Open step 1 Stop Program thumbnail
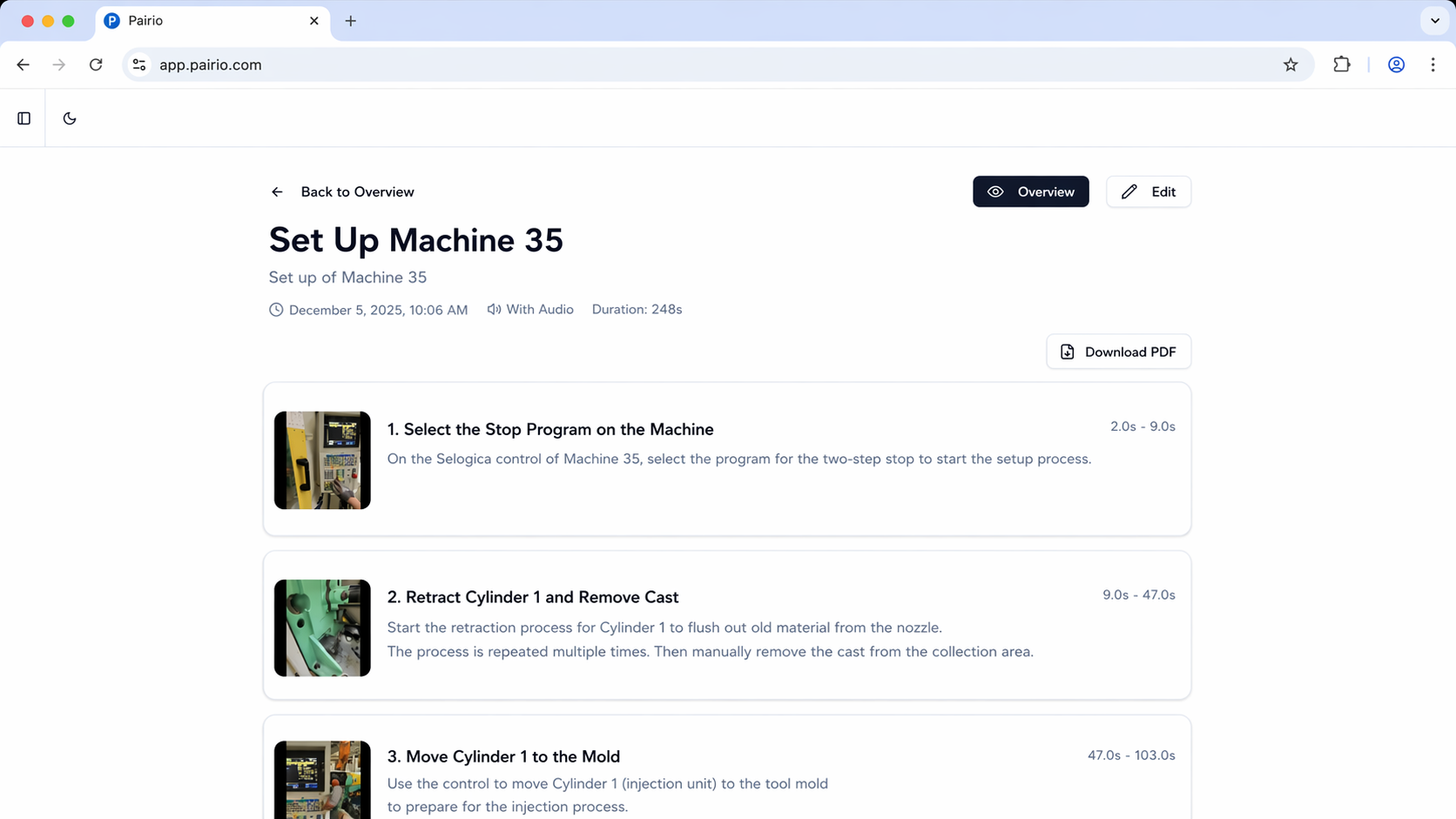The width and height of the screenshot is (1456, 819). point(322,460)
